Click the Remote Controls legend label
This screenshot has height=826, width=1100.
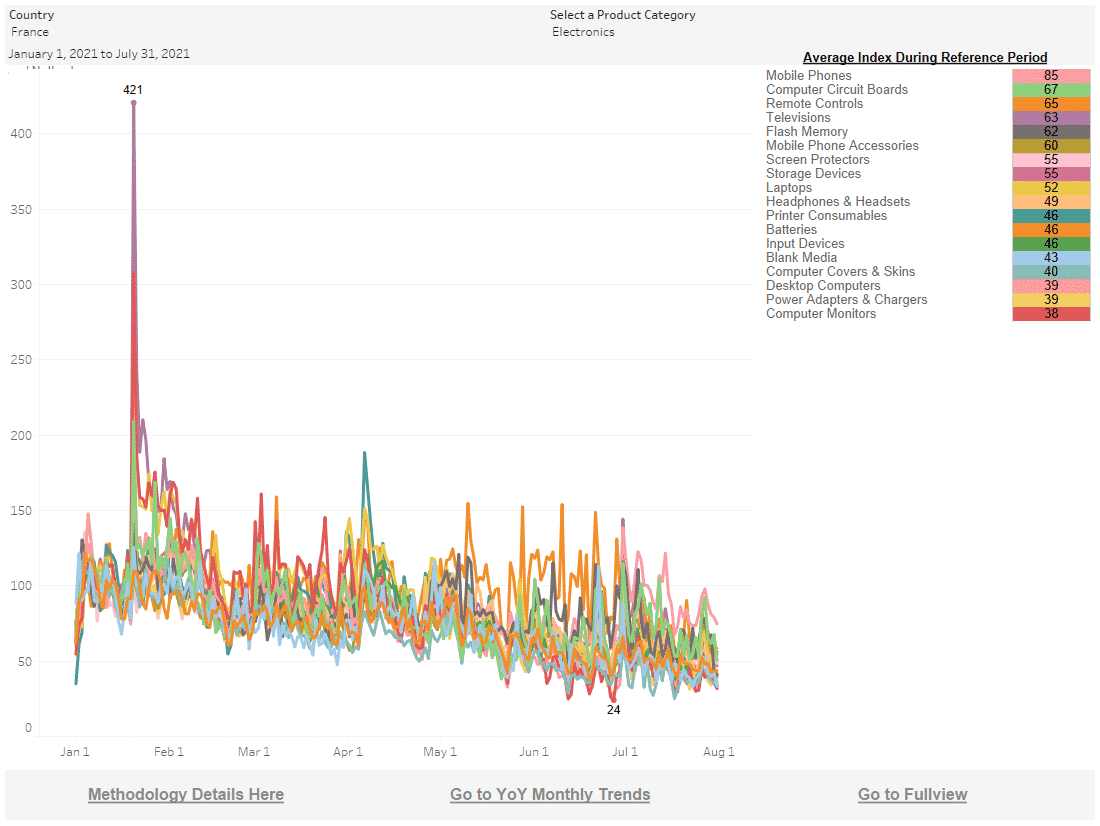click(814, 104)
